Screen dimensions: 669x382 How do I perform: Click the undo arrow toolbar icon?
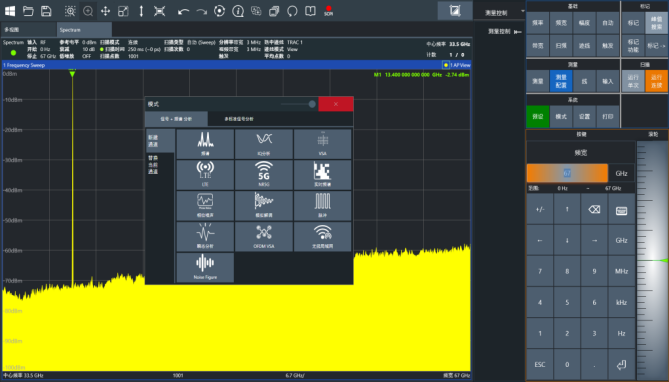(x=183, y=11)
